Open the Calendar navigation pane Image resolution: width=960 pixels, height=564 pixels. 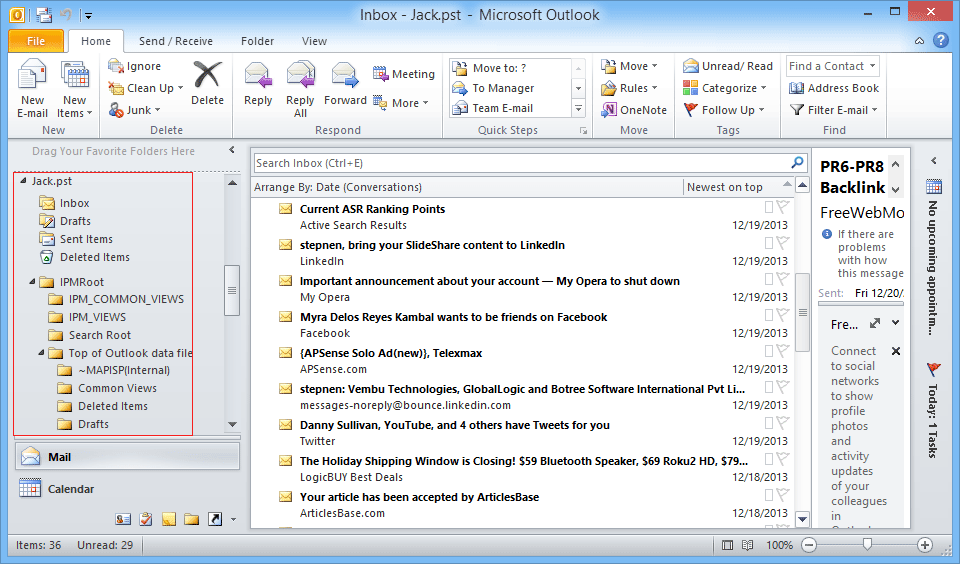pos(127,489)
